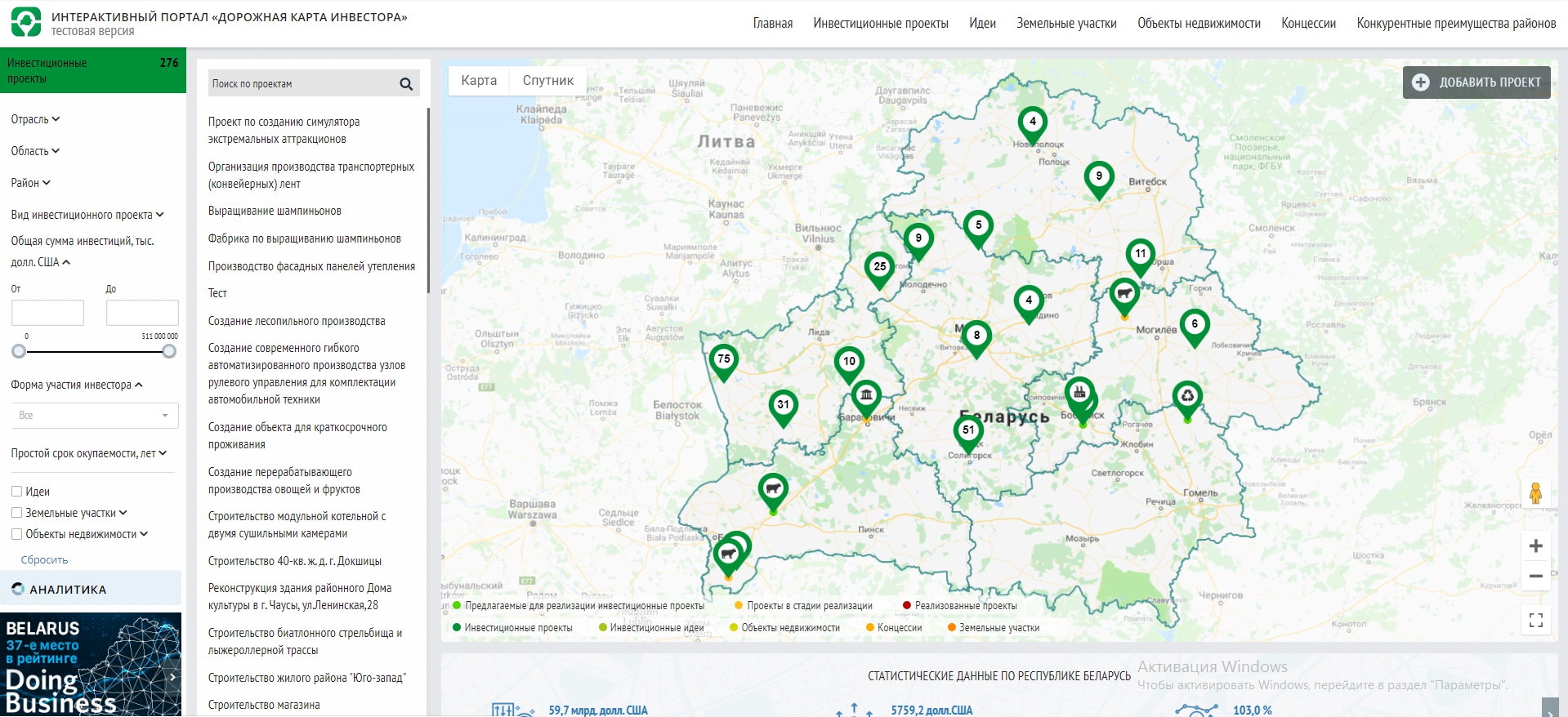The image size is (1568, 717).
Task: Click the От amount input field
Action: pyautogui.click(x=47, y=313)
